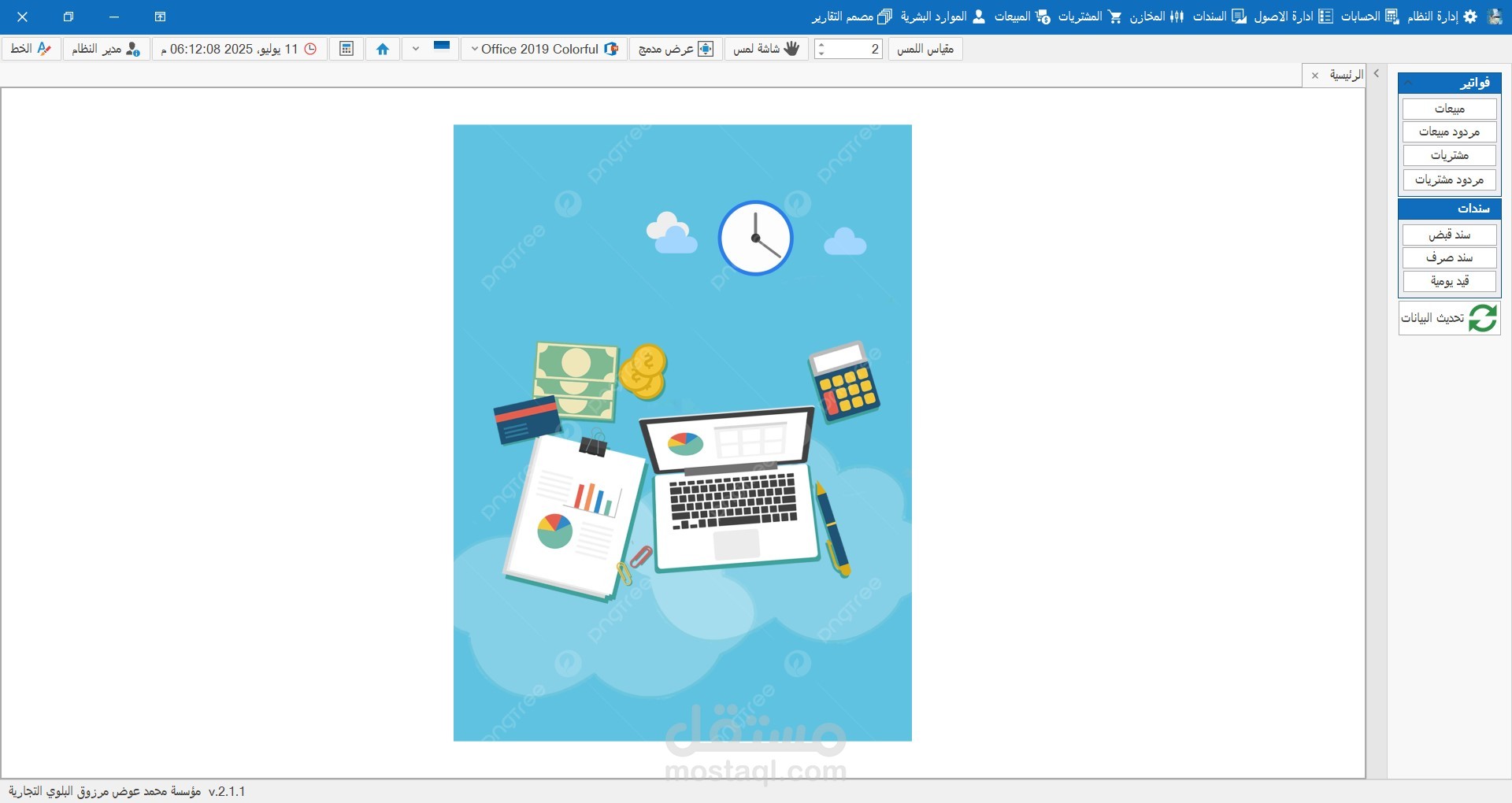Viewport: 1512px width, 803px height.
Task: Open the الحسابات accounts menu
Action: coord(1369,17)
